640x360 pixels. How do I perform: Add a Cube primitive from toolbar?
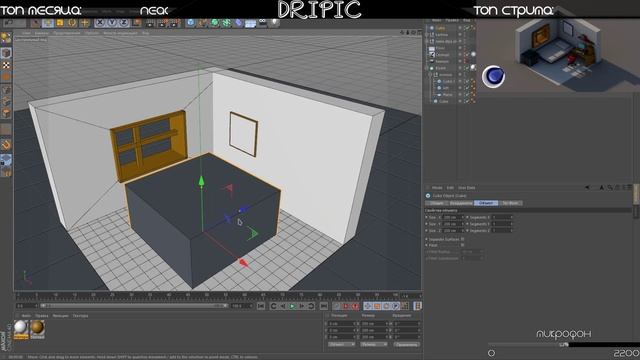(x=190, y=22)
